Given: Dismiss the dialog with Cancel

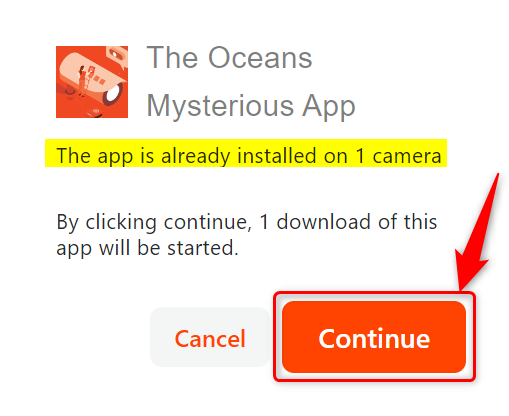Looking at the screenshot, I should click(x=210, y=337).
